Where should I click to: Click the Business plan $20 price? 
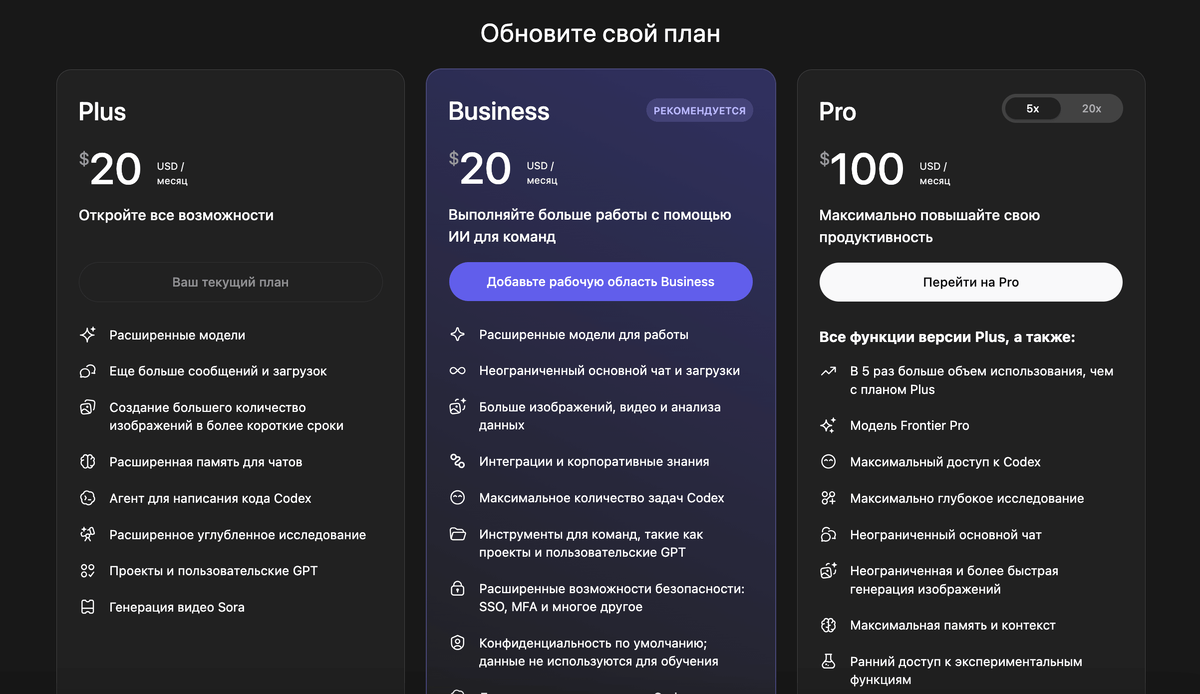[480, 169]
